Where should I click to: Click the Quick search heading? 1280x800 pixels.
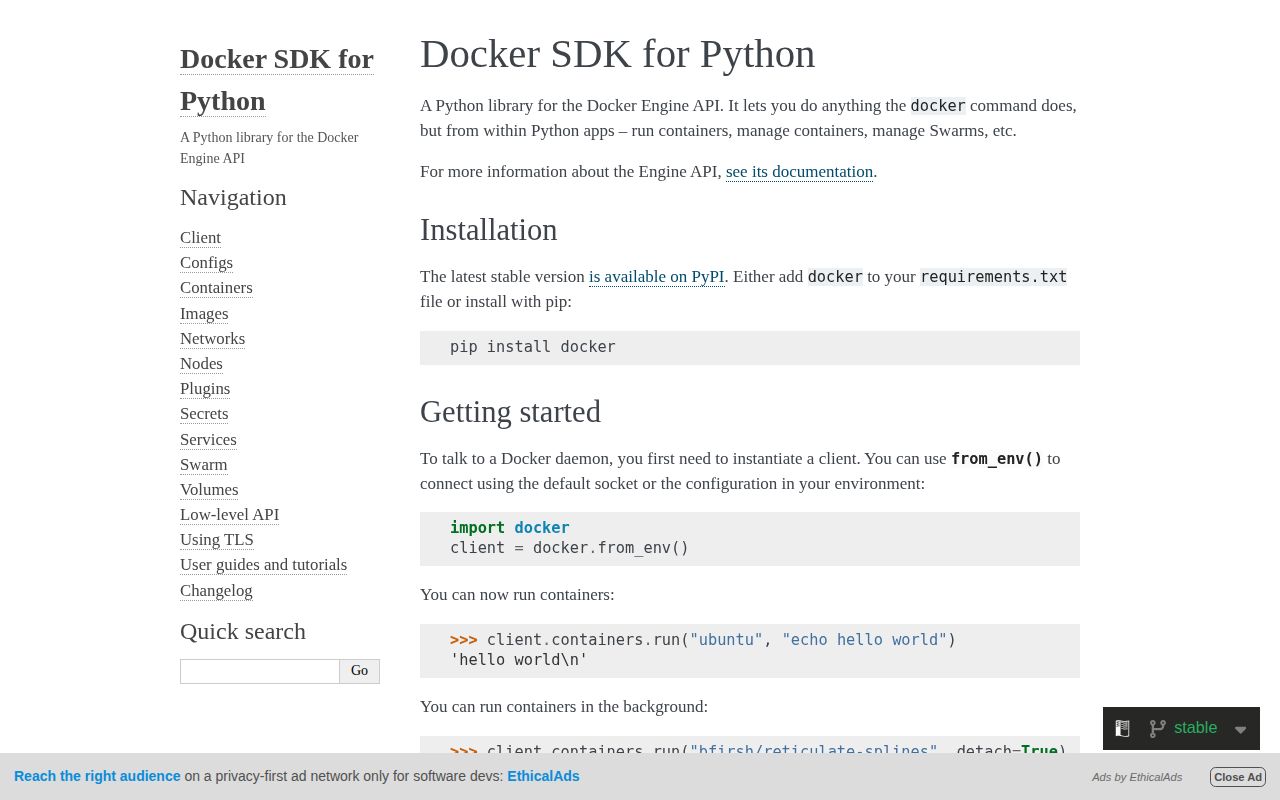pos(243,631)
